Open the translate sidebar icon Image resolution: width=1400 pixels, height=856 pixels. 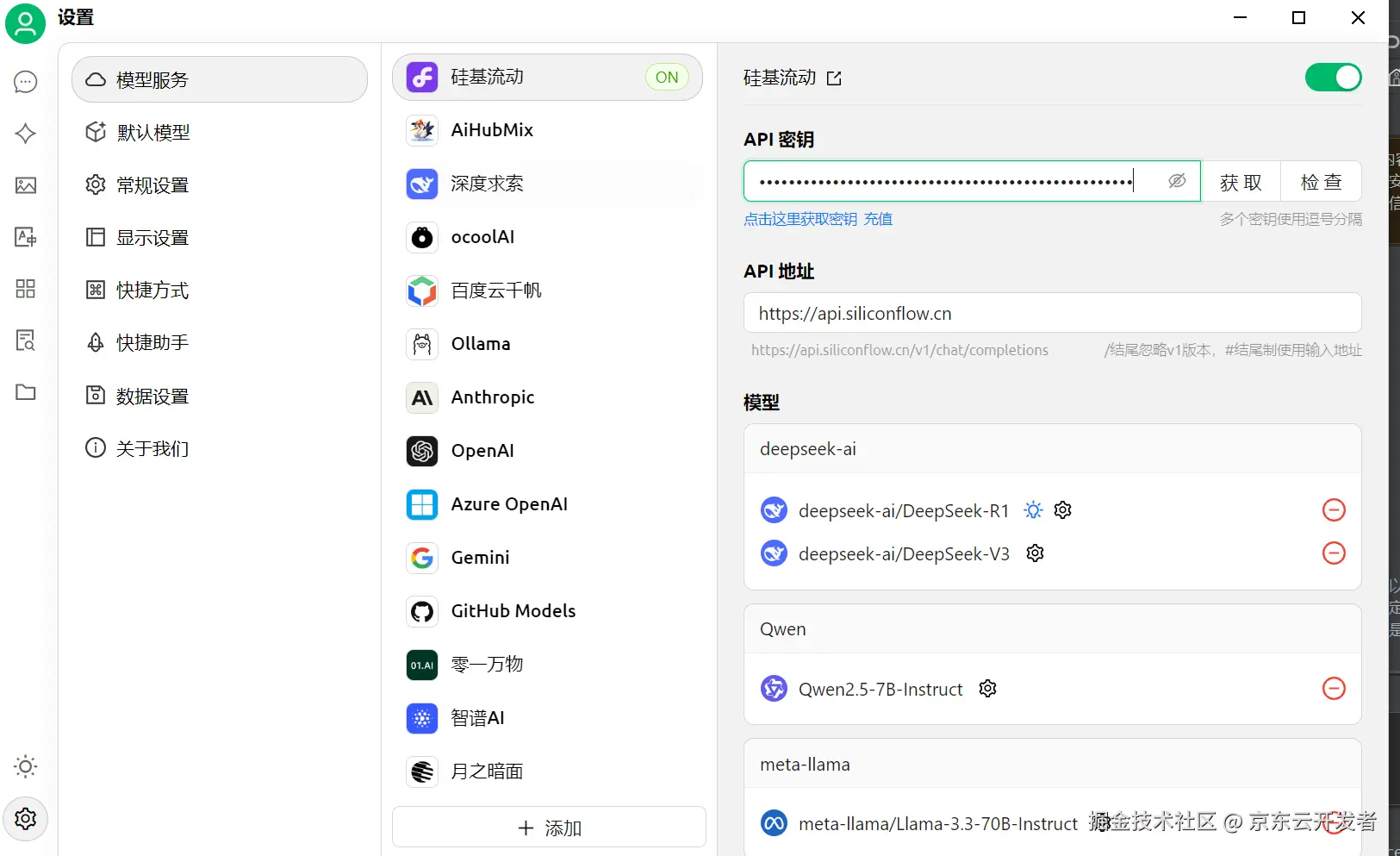click(x=26, y=237)
